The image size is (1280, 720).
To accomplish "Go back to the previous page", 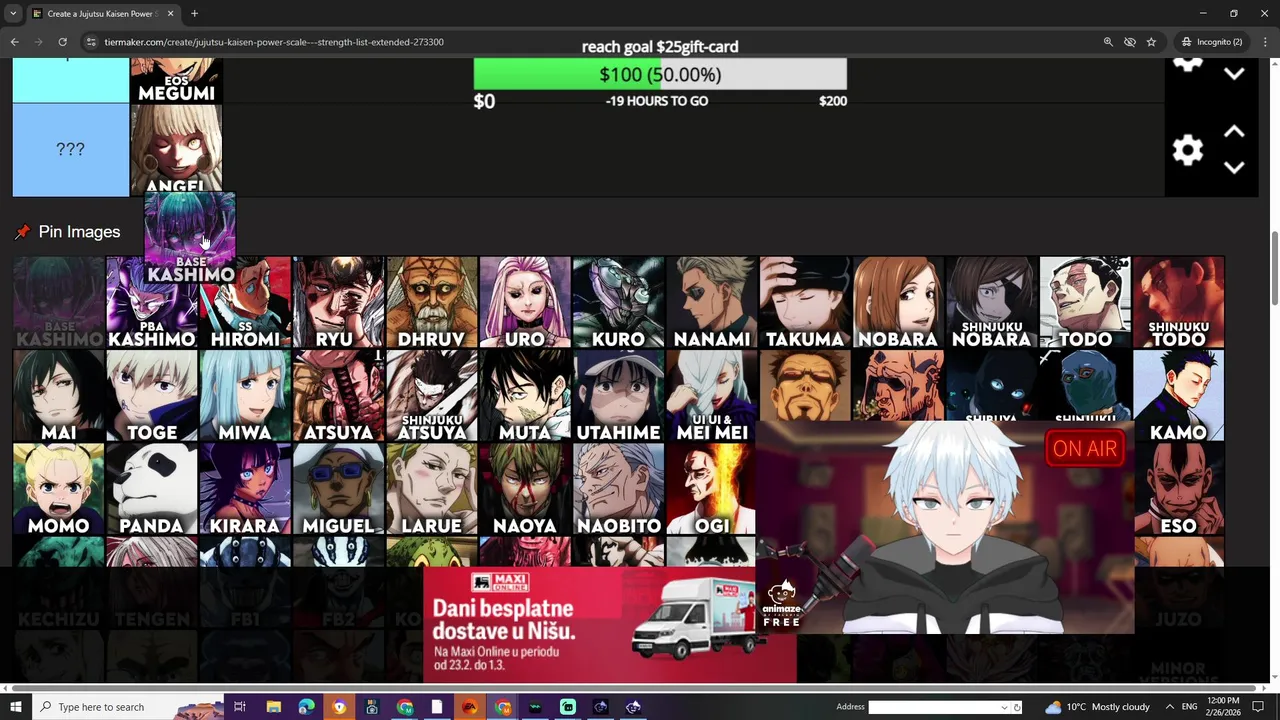I will (x=14, y=42).
